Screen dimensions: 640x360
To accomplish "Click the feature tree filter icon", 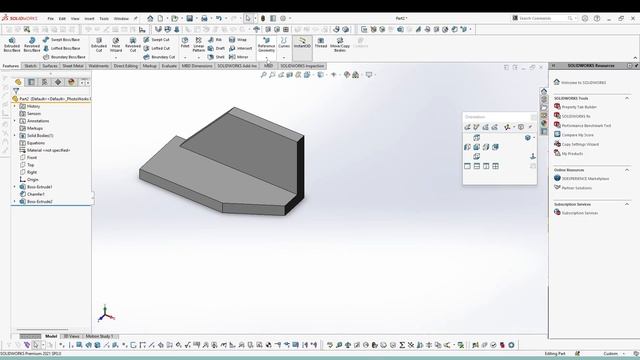I will pyautogui.click(x=16, y=91).
